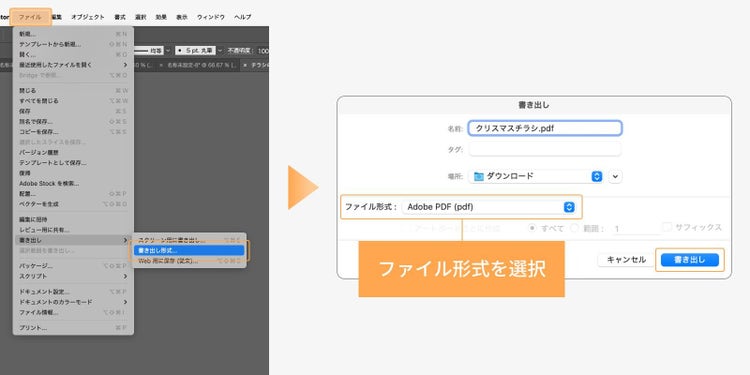This screenshot has height=375, width=750.
Task: Click the キャンセル button
Action: pos(626,260)
